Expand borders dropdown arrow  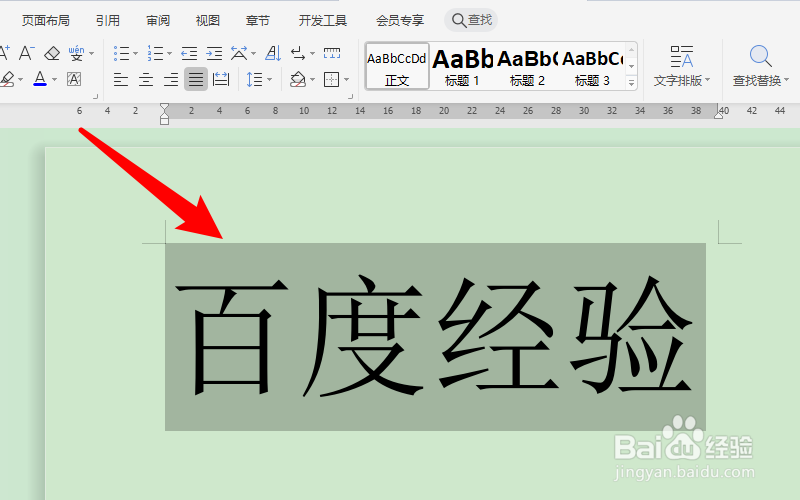pos(346,80)
